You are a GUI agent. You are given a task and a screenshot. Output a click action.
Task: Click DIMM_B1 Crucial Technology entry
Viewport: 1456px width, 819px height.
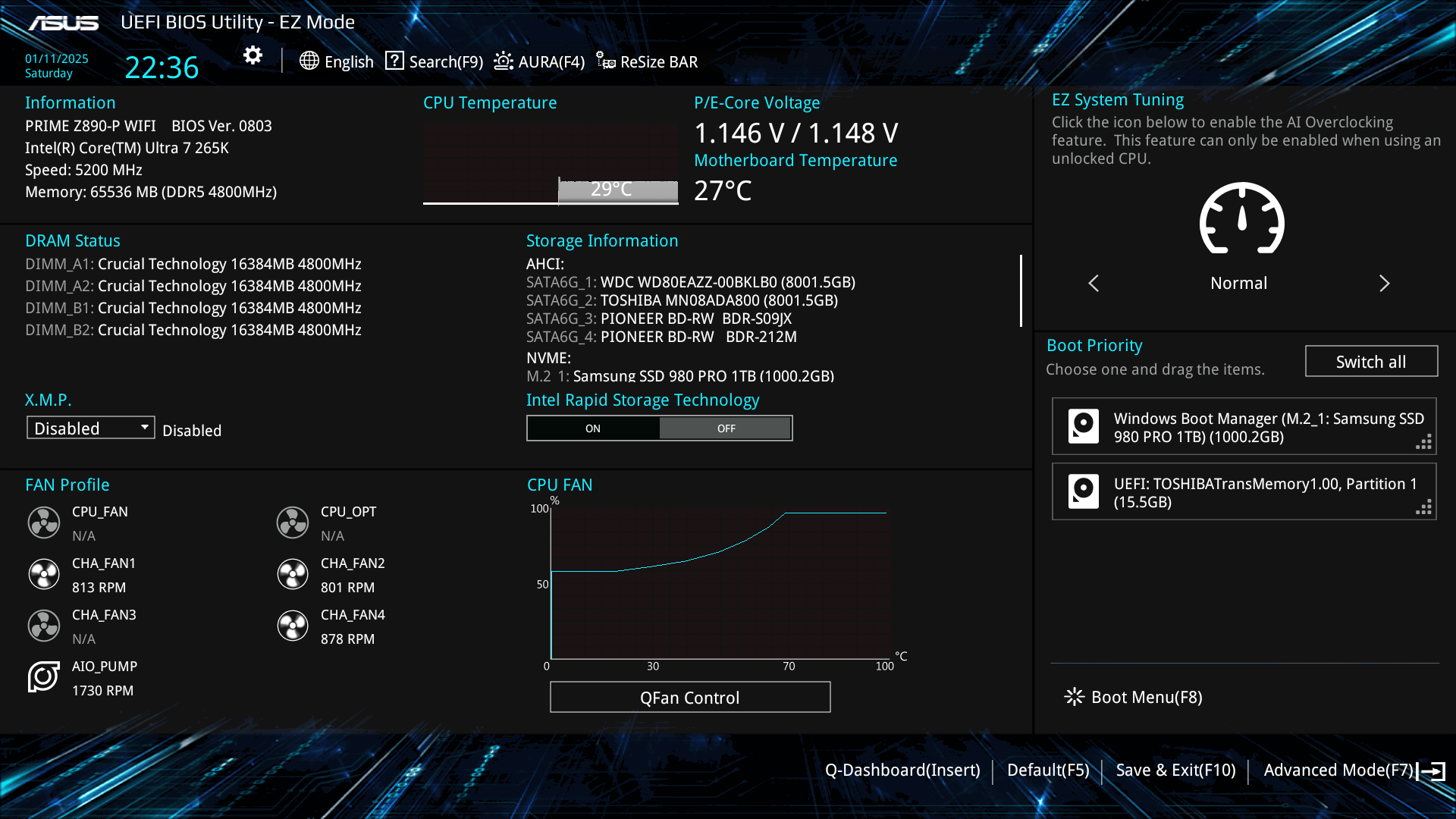(193, 308)
